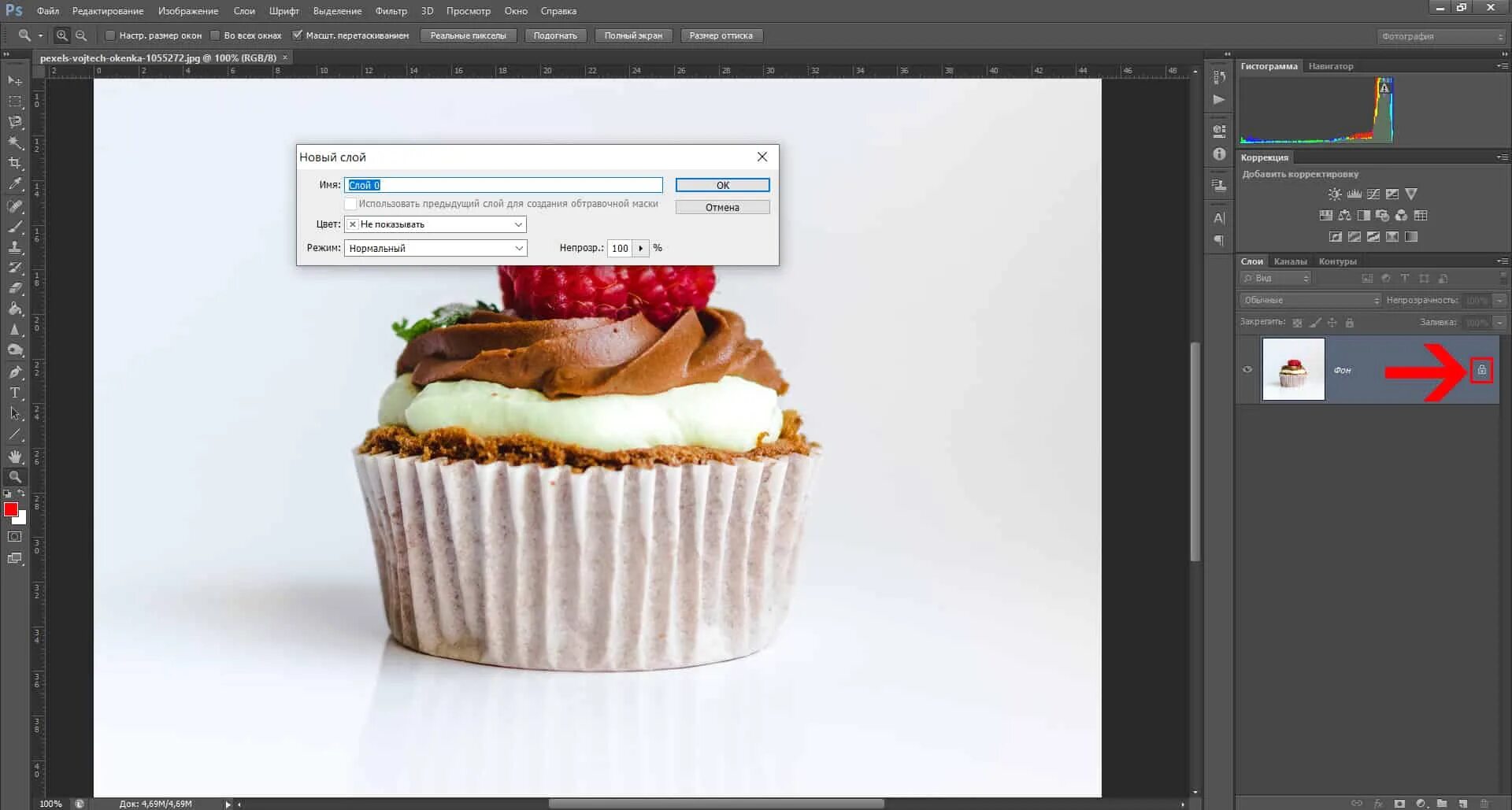Open the Actions panel play icon

pyautogui.click(x=1219, y=99)
